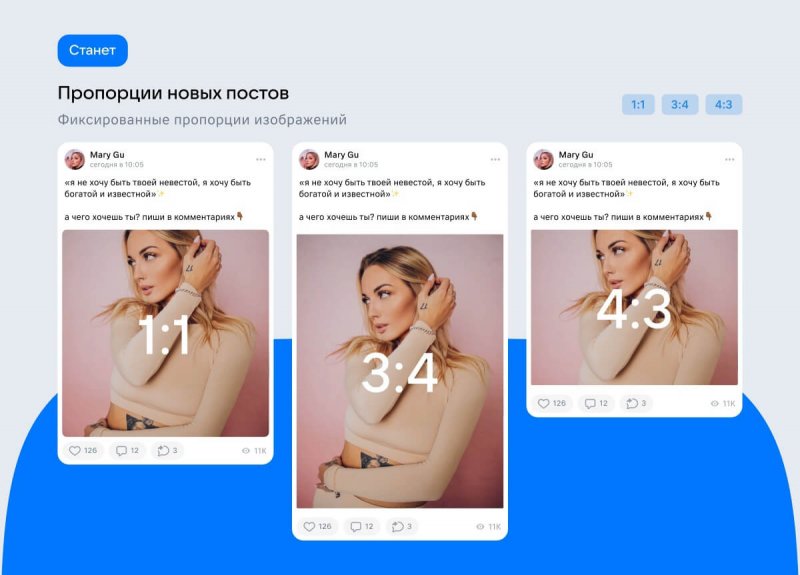Image resolution: width=800 pixels, height=575 pixels.
Task: Open the three-dot menu on the 3:4 post
Action: 495,160
